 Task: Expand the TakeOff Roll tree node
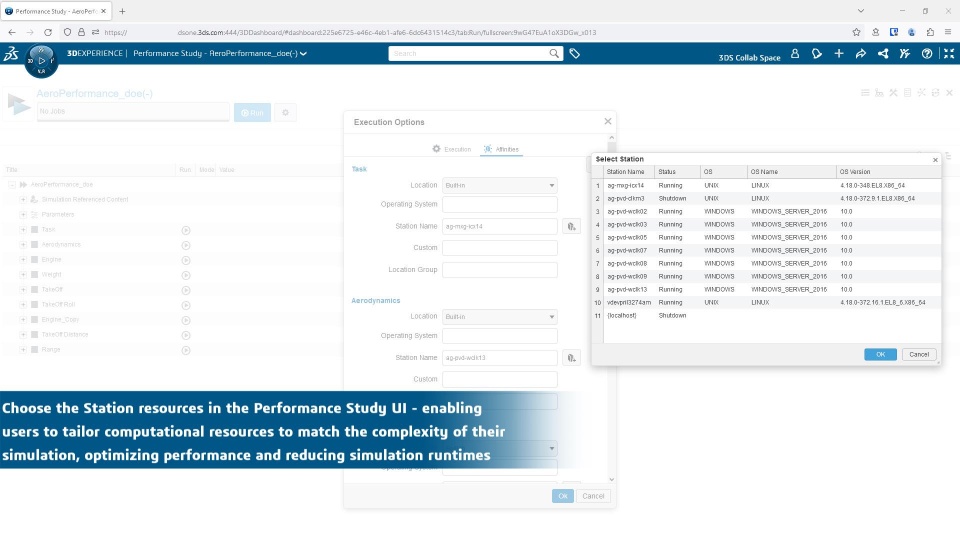(x=23, y=304)
